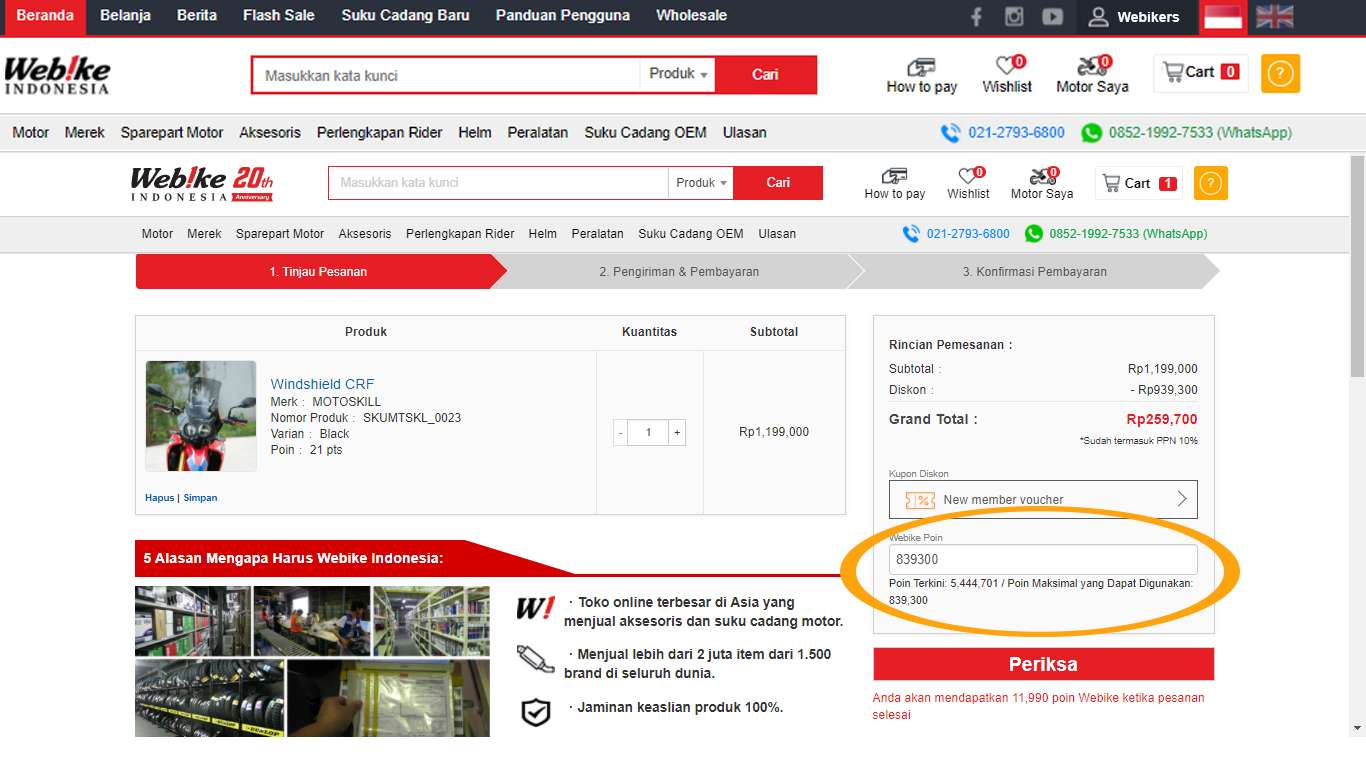Click the quantity field showing 1
Image resolution: width=1366 pixels, height=768 pixels.
pyautogui.click(x=649, y=432)
